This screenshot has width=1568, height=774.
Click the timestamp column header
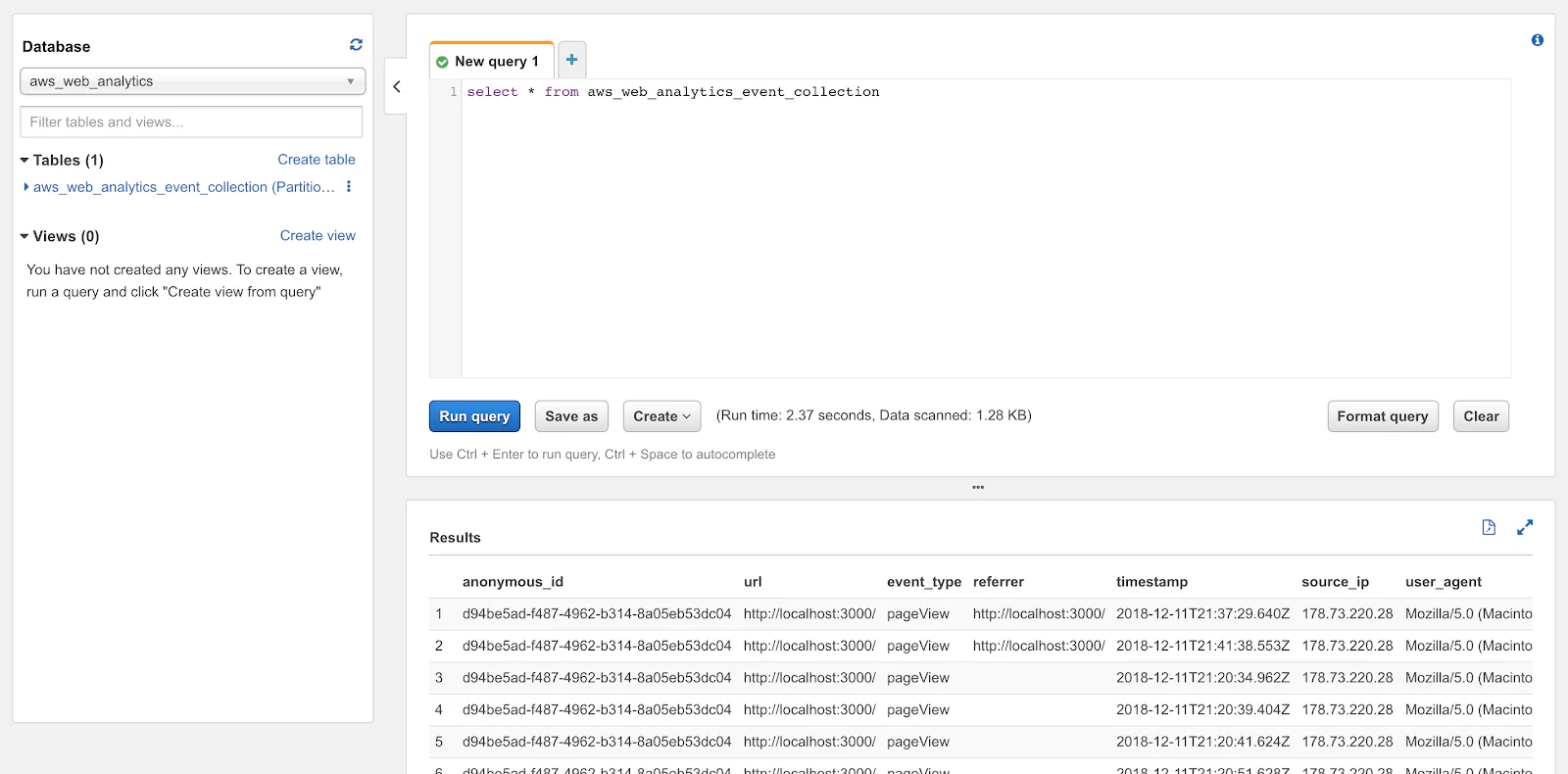[1151, 582]
